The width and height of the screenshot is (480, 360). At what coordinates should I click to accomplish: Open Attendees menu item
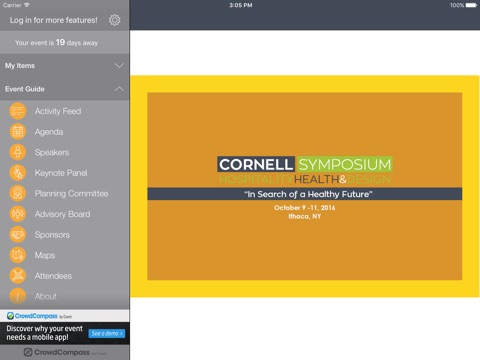point(65,276)
